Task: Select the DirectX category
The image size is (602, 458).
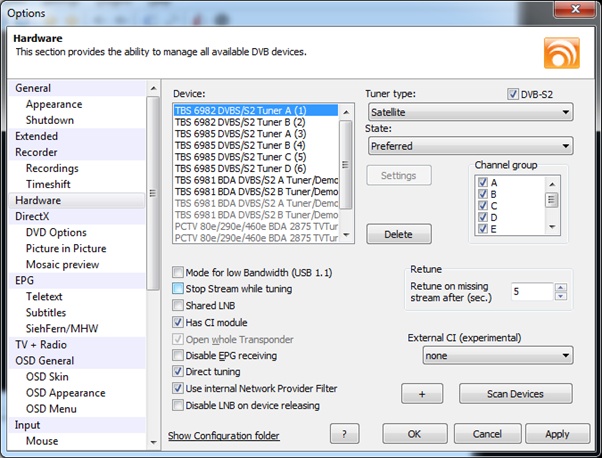Action: 77,217
